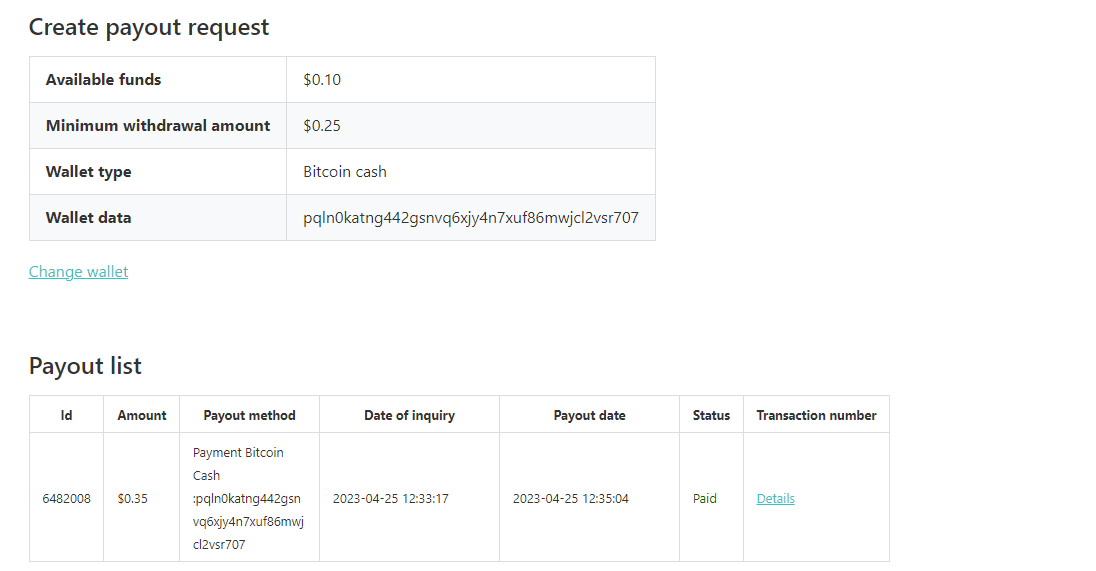Select the $0.35 payout amount cell

coord(132,499)
